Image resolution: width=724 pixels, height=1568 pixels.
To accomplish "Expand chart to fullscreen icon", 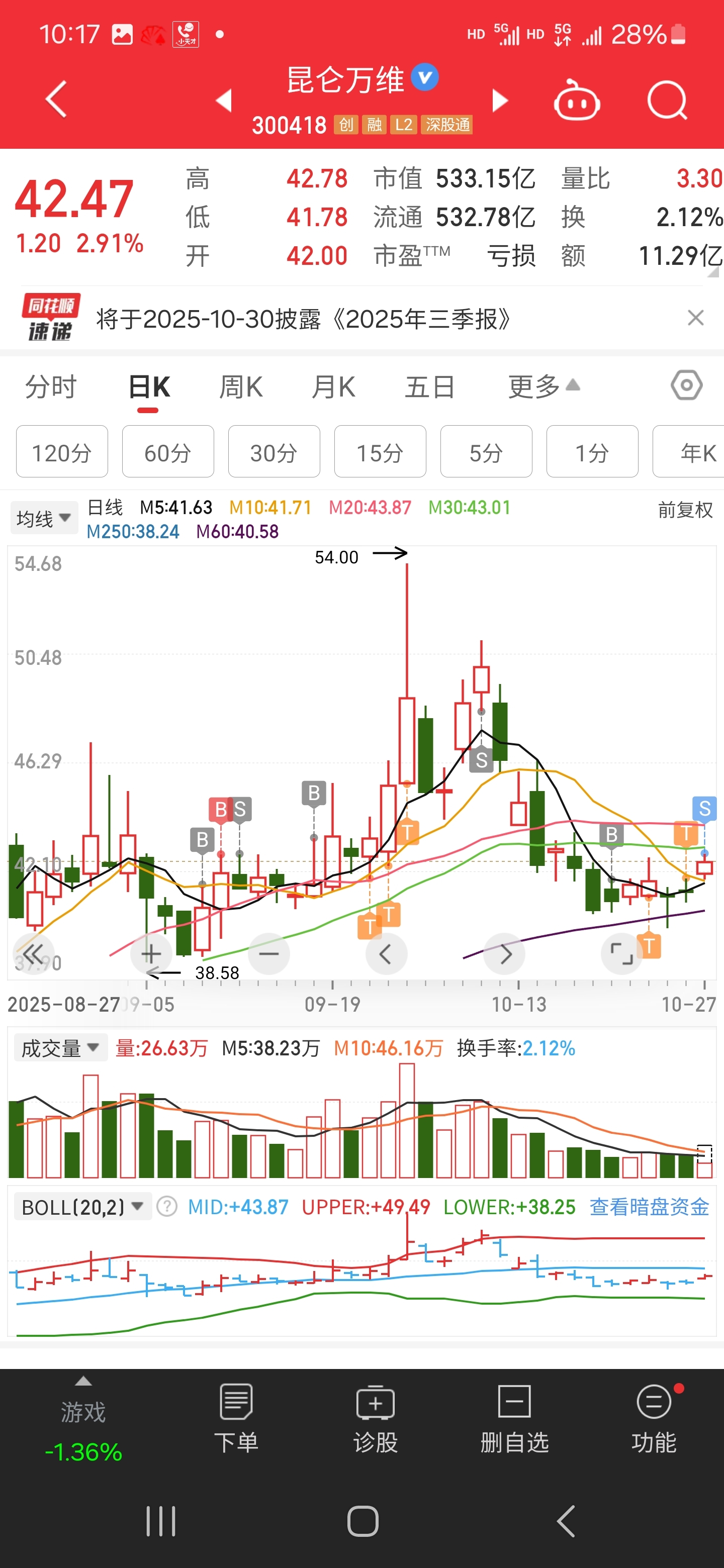I will coord(622,954).
